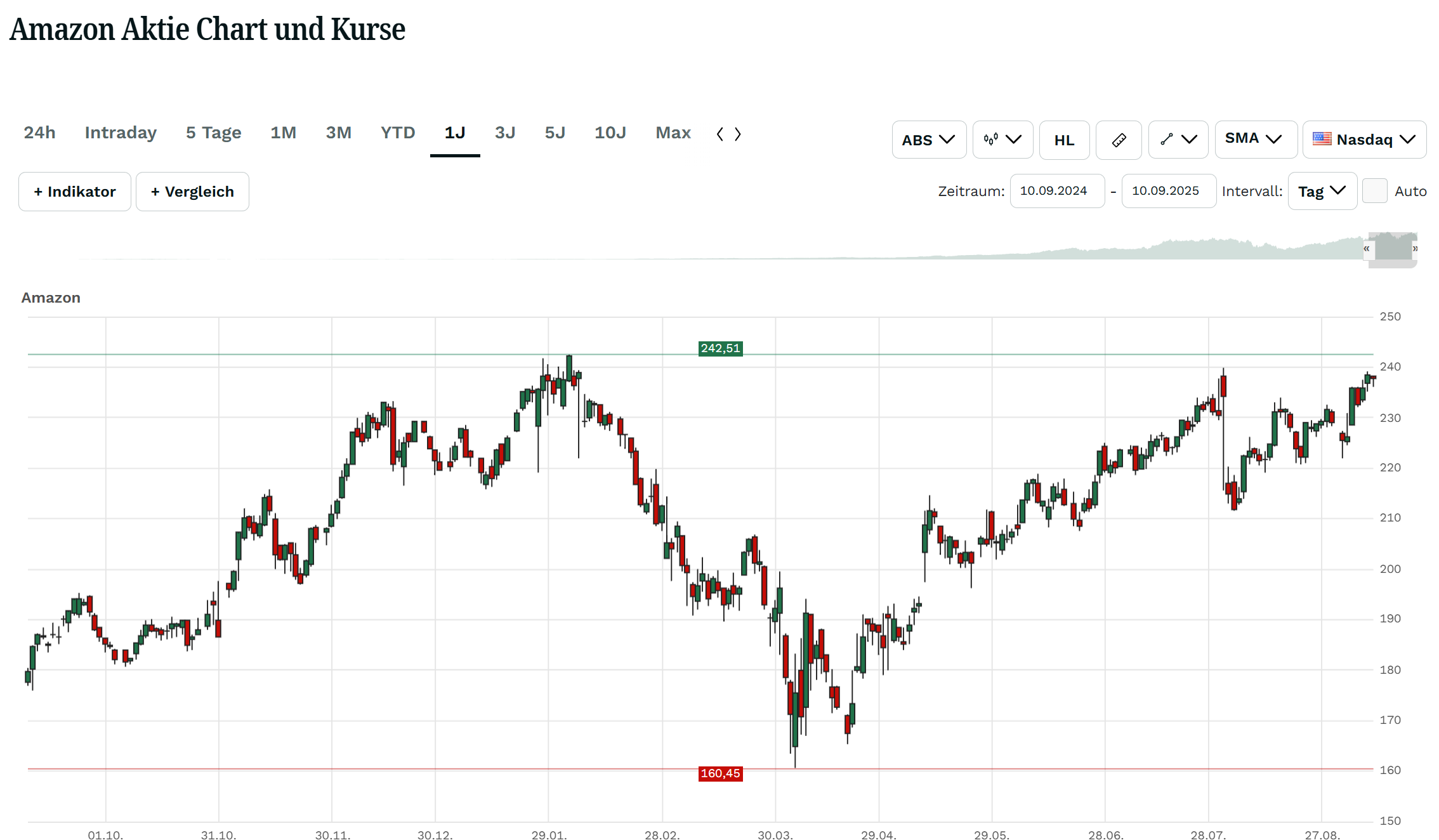Click the 200 price axis label

coord(1390,569)
